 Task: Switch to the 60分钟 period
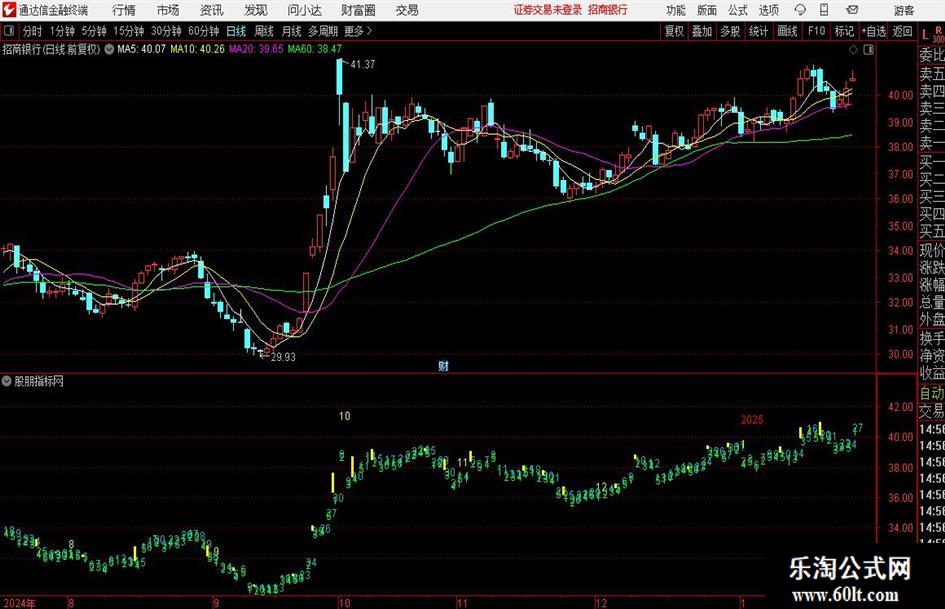(204, 31)
